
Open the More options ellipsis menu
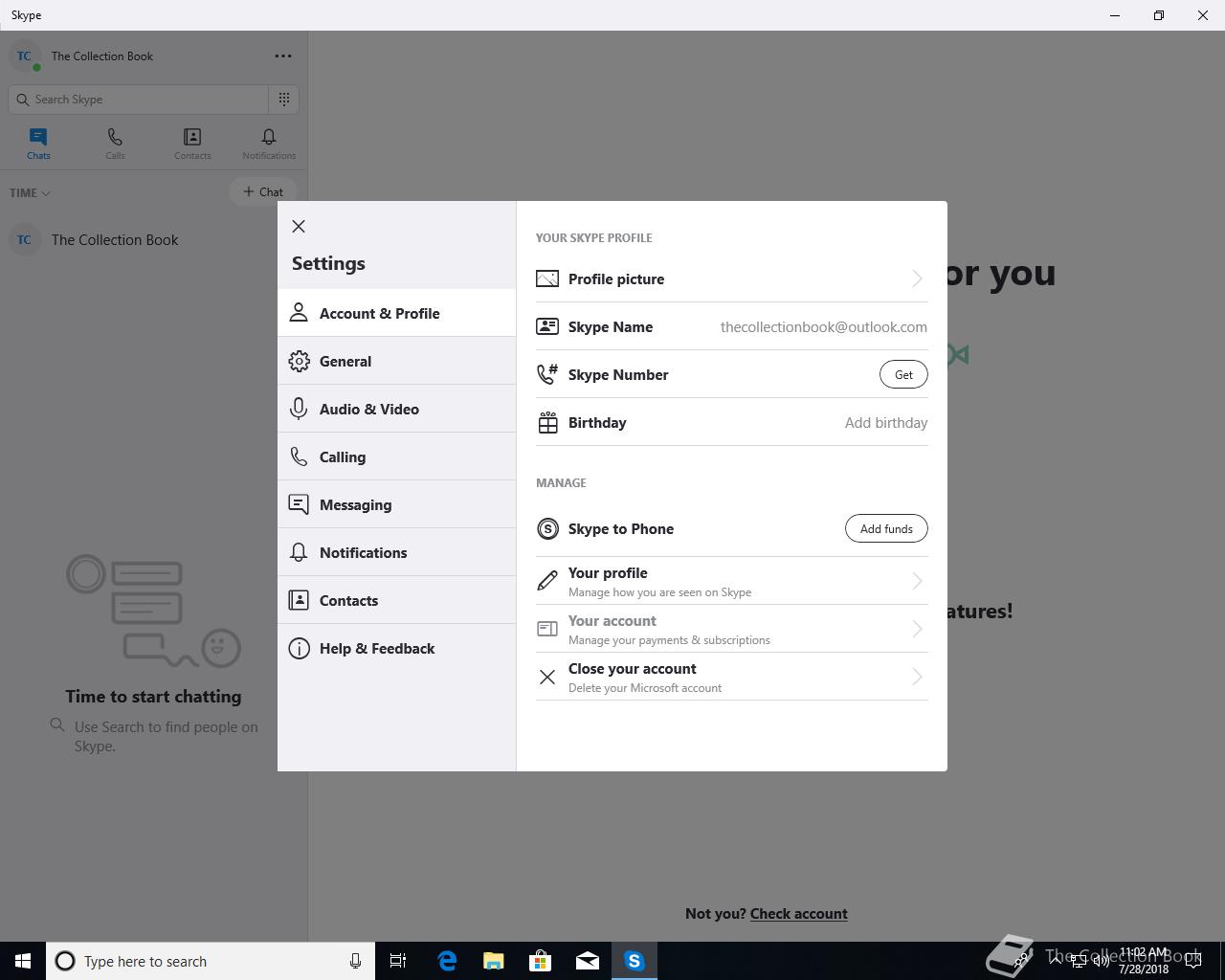[x=283, y=56]
